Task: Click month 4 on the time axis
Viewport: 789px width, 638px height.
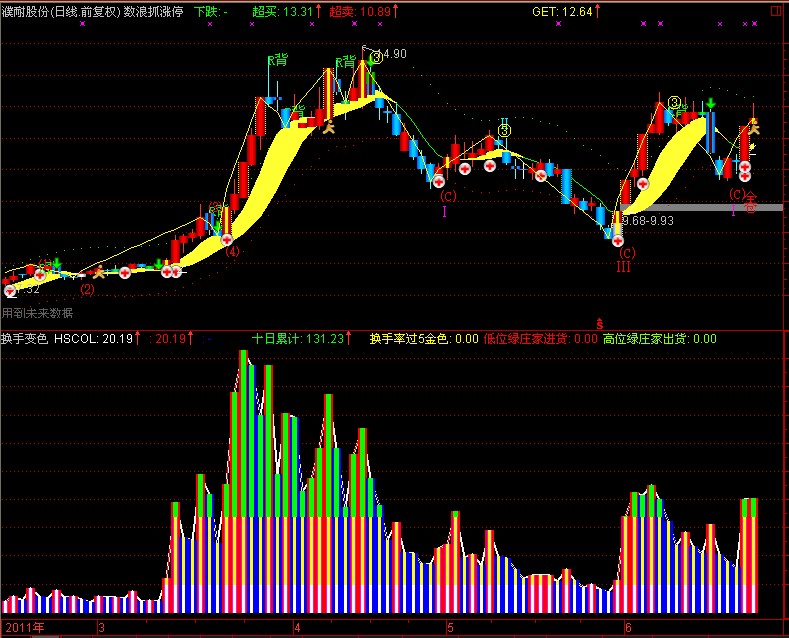Action: click(x=297, y=627)
